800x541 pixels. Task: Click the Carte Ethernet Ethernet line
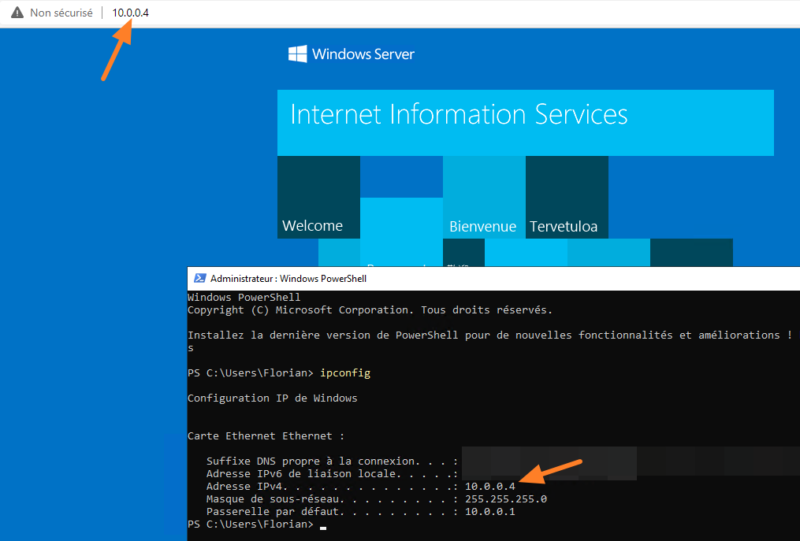click(266, 436)
